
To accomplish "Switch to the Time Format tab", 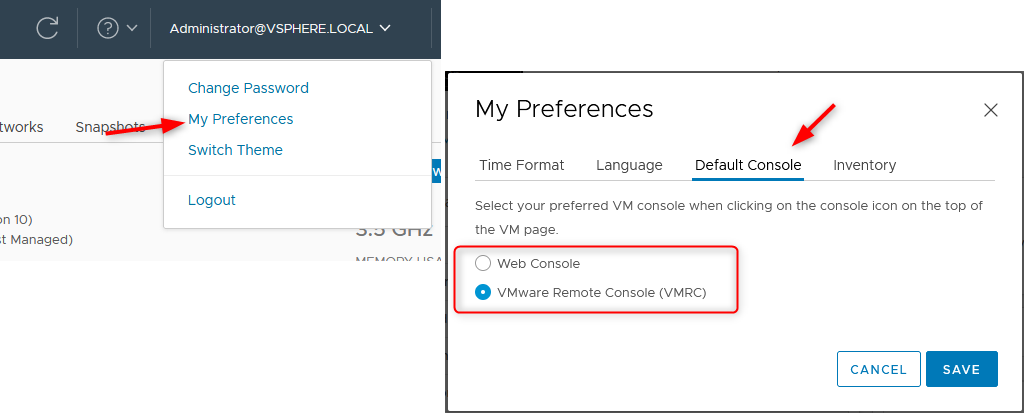I will (521, 165).
